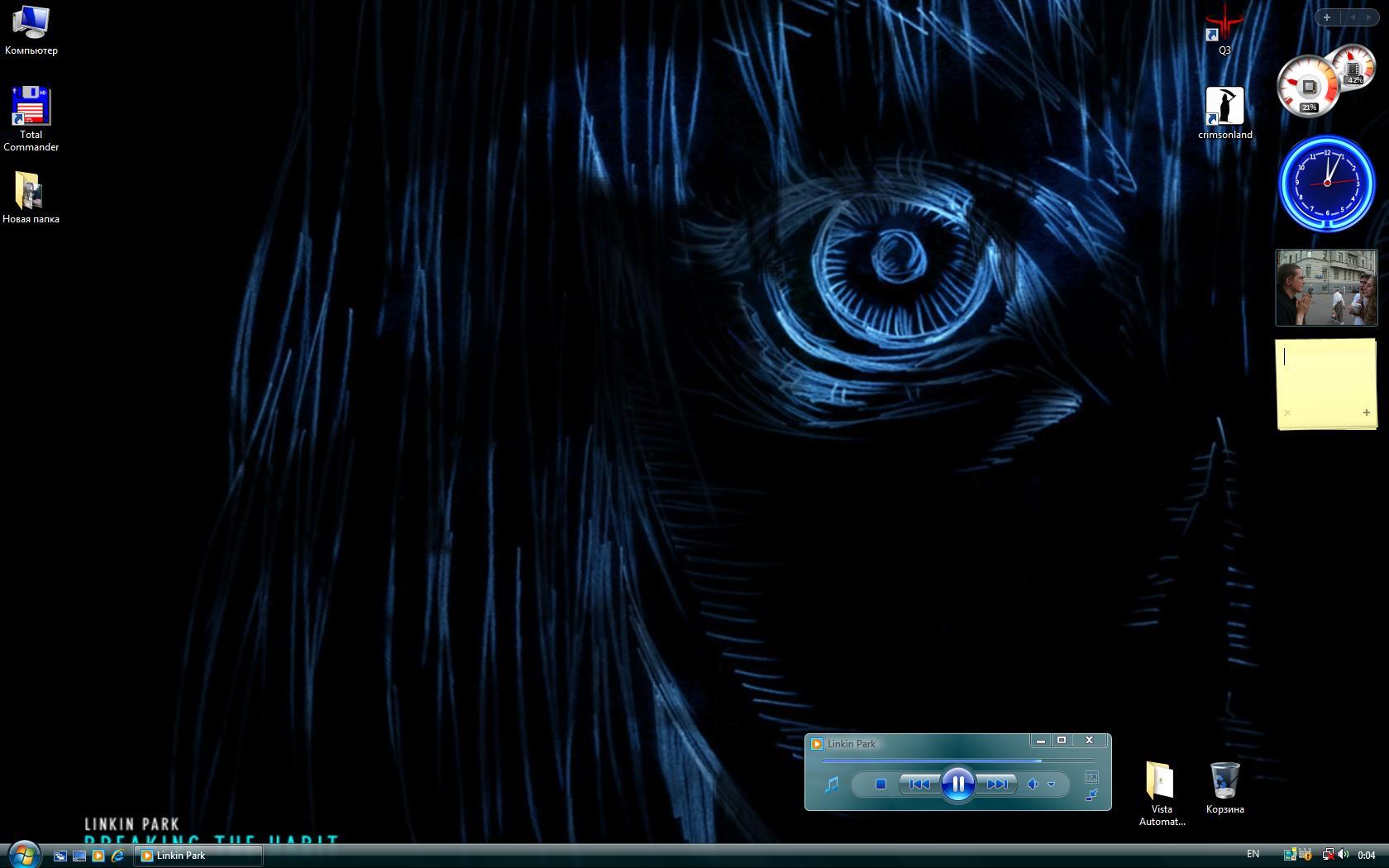
Task: Skip to the previous track
Action: point(919,784)
